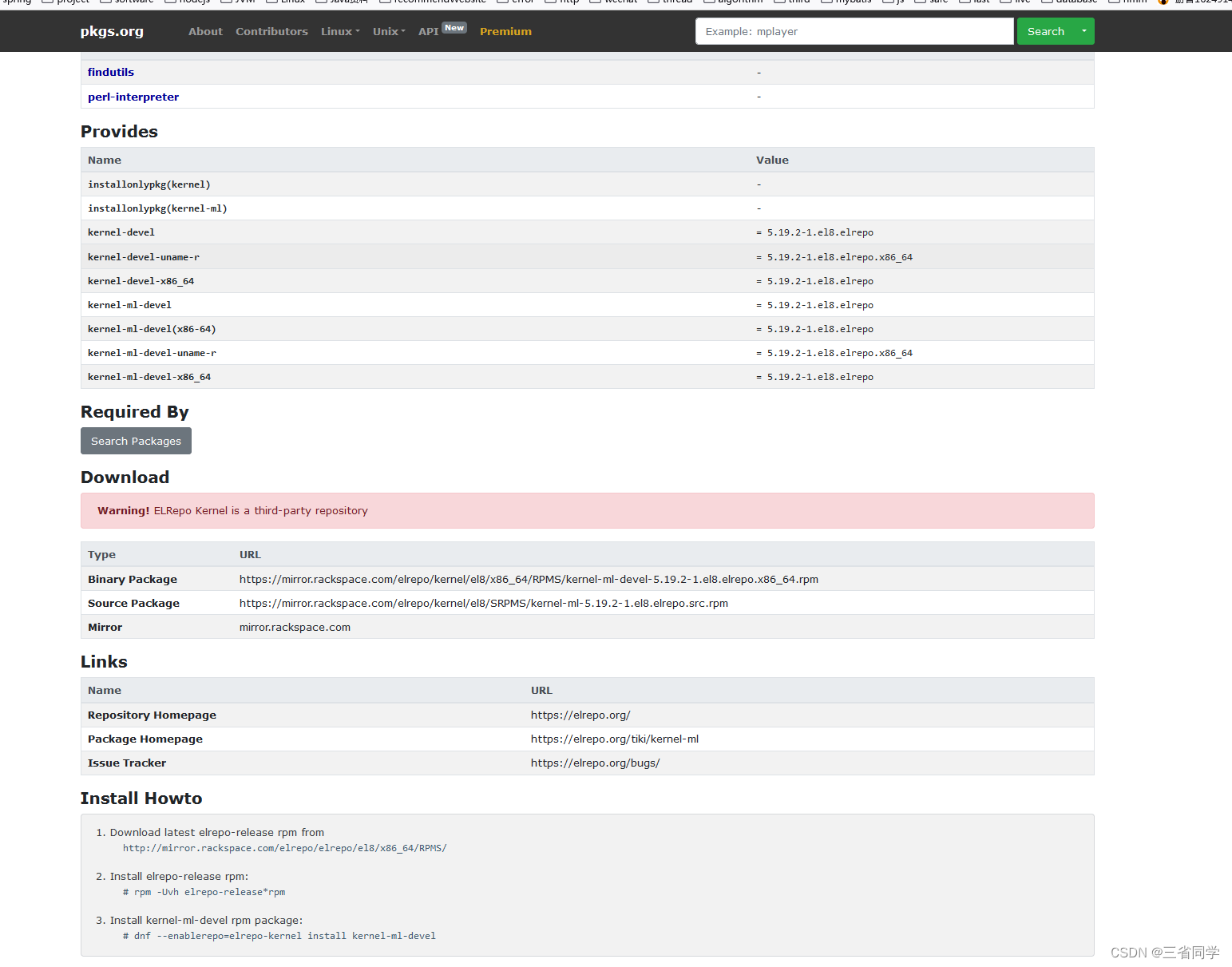The height and width of the screenshot is (967, 1232).
Task: Select the Source Package src.rpm URL
Action: coord(484,603)
